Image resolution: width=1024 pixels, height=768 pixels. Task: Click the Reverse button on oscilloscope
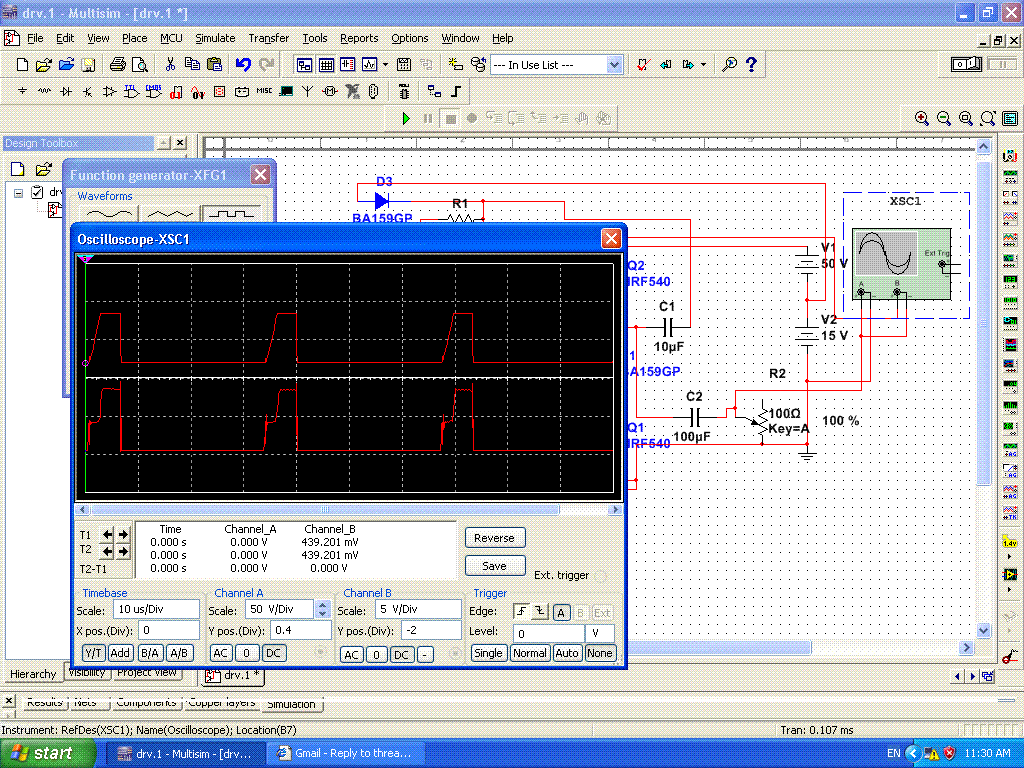pos(494,538)
